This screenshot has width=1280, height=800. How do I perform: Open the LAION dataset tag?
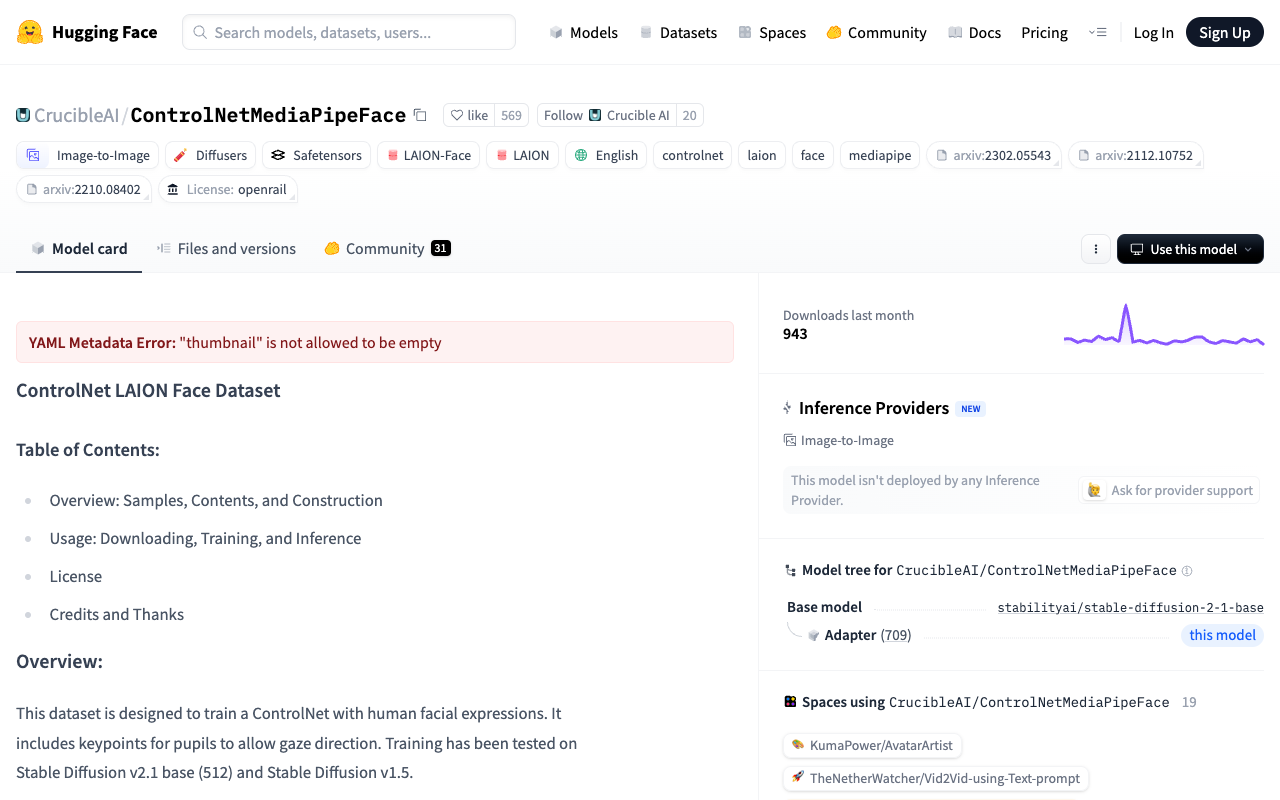522,155
